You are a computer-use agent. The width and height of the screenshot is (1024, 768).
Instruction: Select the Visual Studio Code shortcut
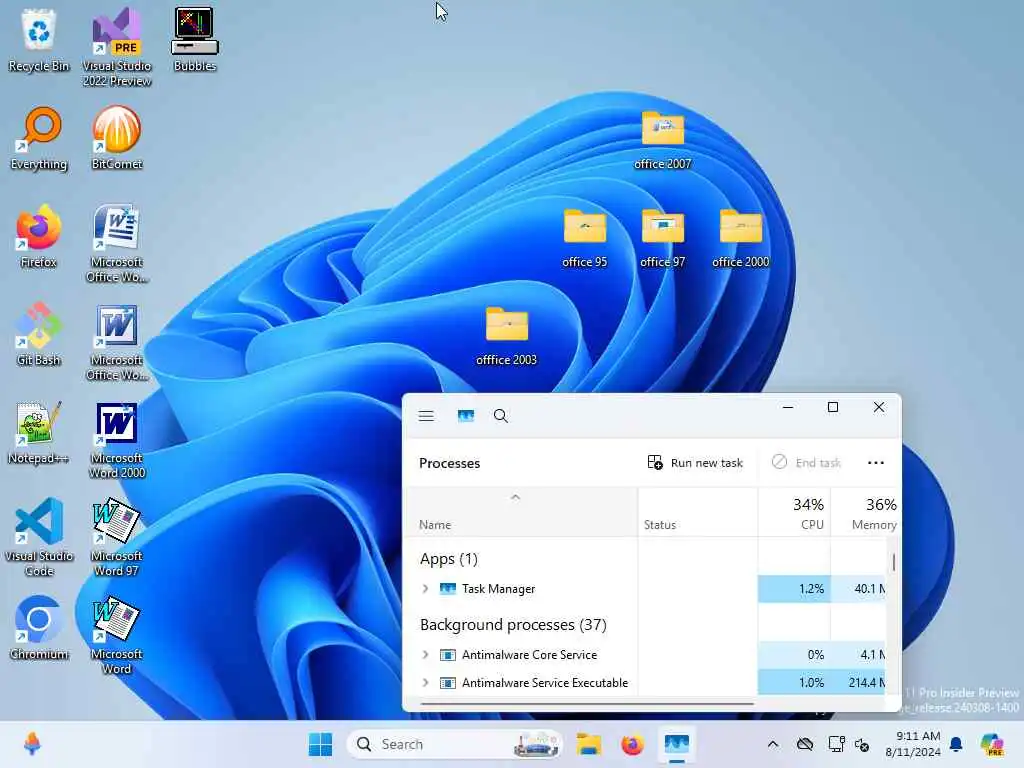pyautogui.click(x=39, y=537)
